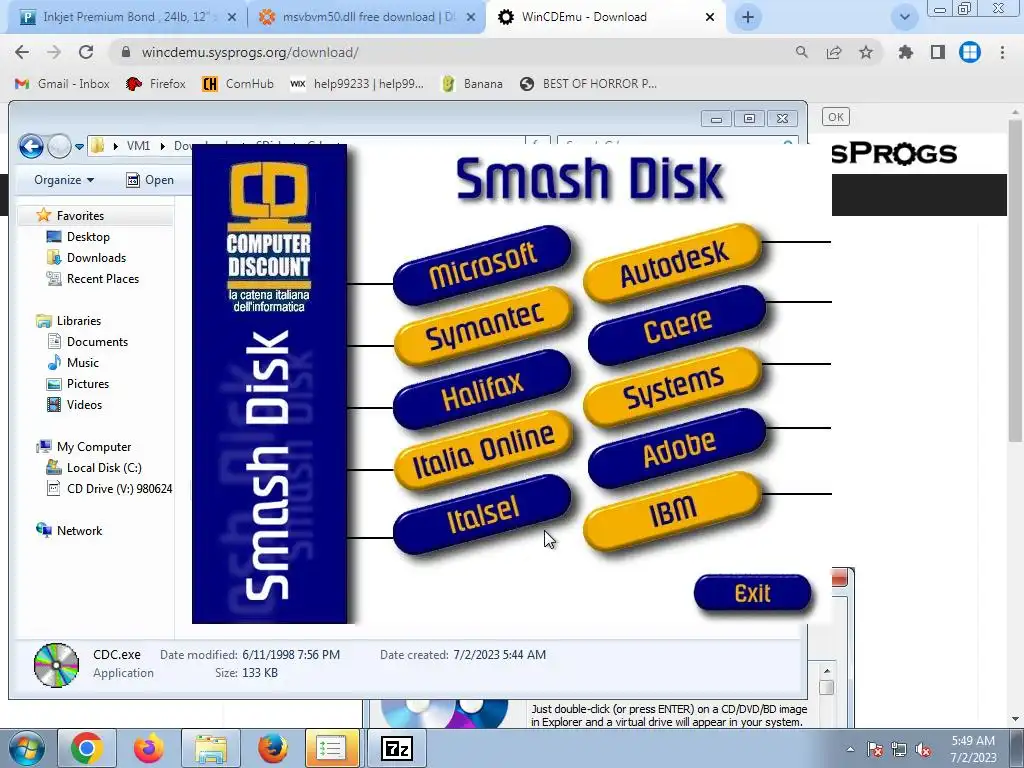Click the CDC.exe disc icon in details pane
The image size is (1024, 768).
point(56,665)
